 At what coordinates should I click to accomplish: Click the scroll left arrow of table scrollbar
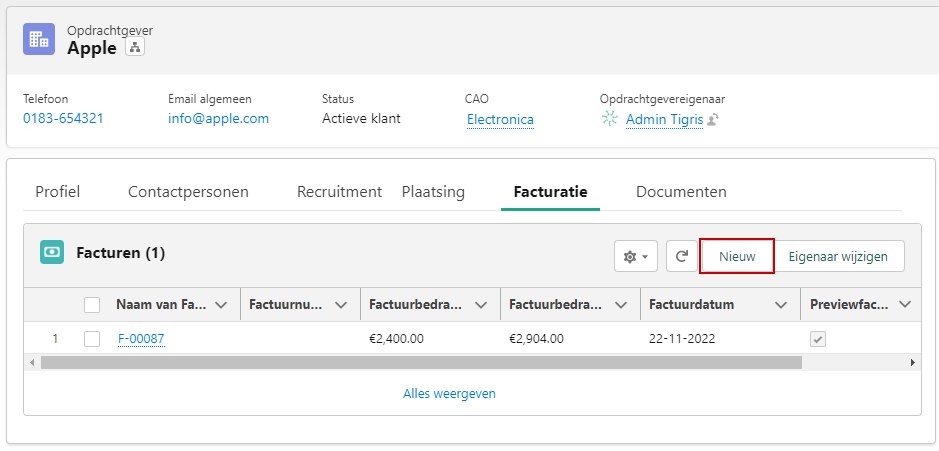click(x=32, y=362)
